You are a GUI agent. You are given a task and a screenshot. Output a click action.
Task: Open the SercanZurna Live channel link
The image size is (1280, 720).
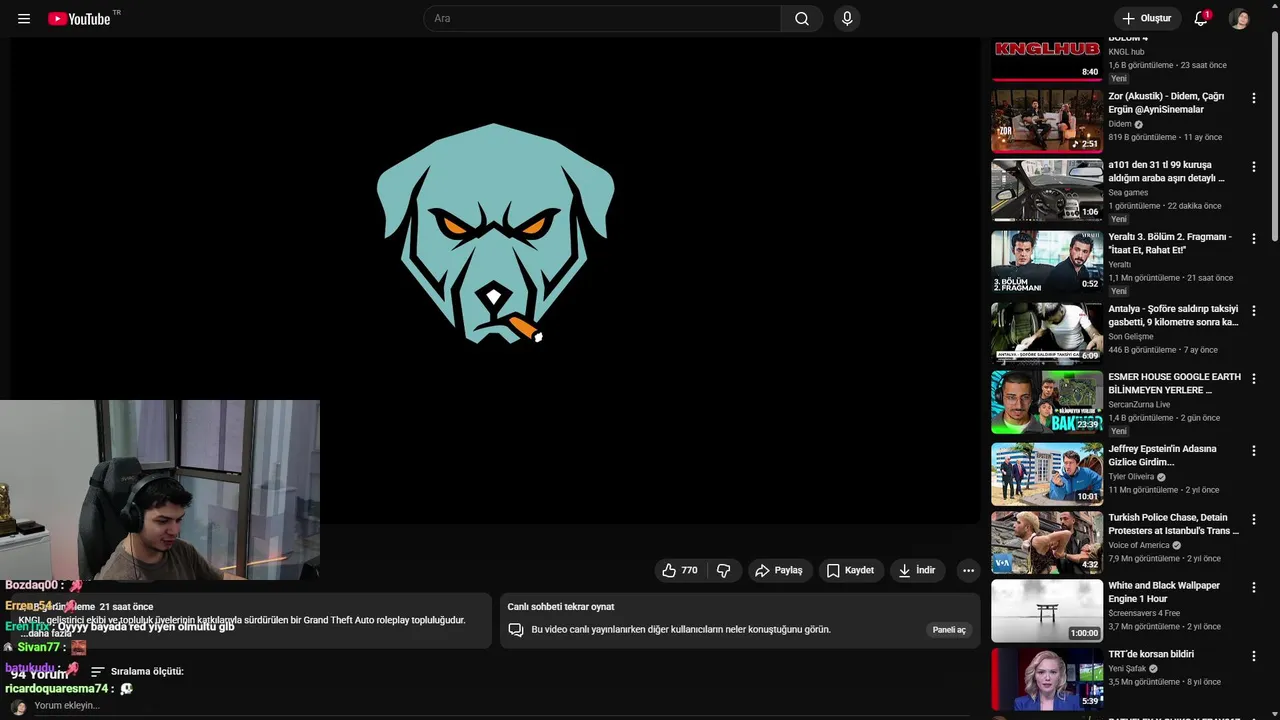click(x=1139, y=405)
